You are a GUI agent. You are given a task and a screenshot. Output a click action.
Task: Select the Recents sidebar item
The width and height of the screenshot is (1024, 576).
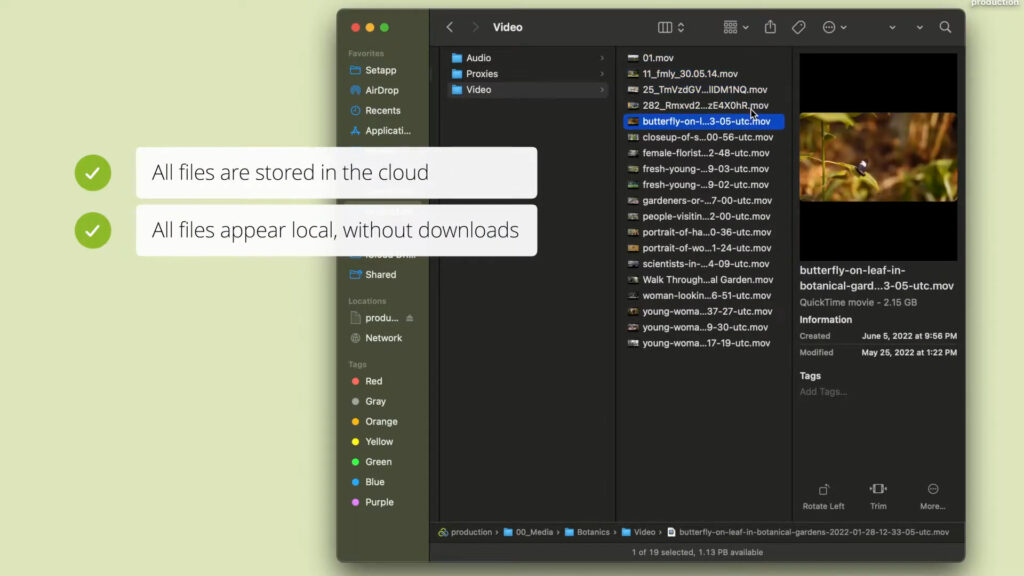[x=381, y=110]
